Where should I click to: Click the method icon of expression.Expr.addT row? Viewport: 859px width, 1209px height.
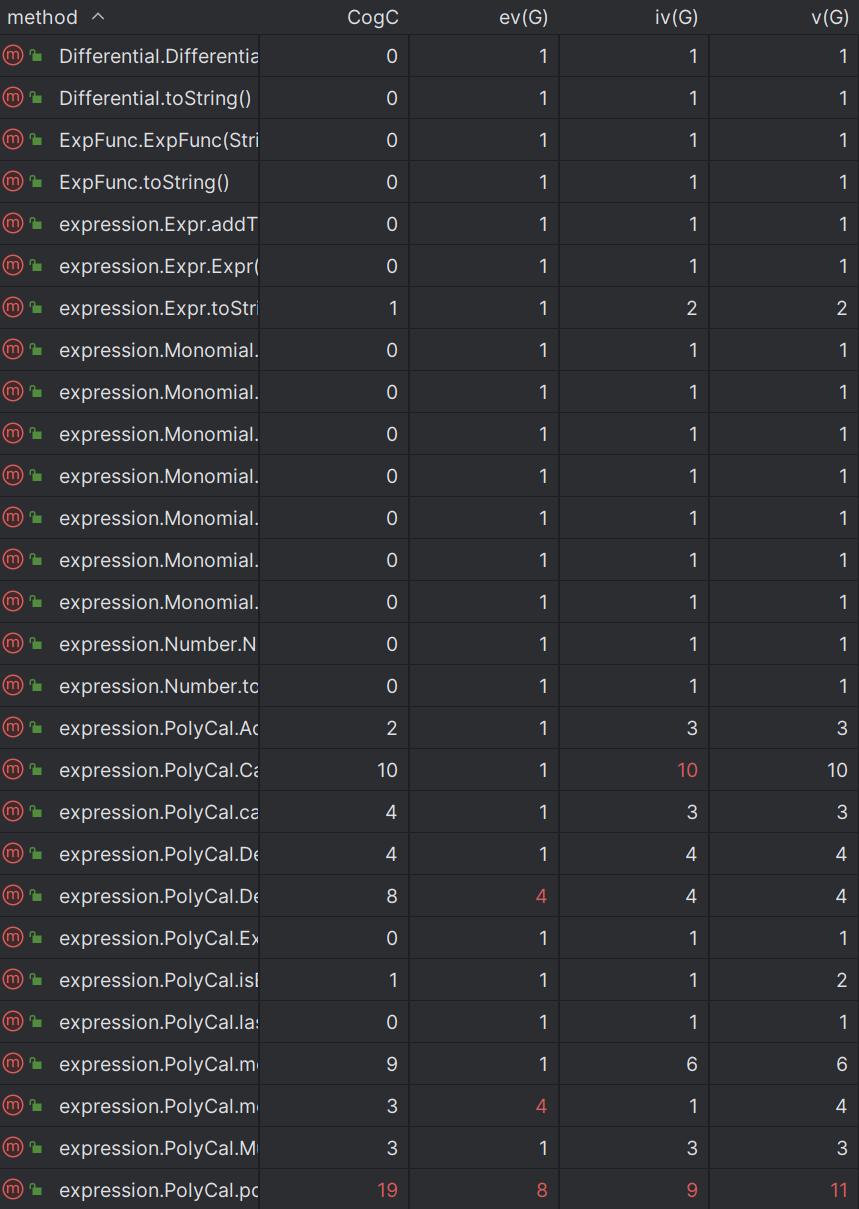coord(13,224)
